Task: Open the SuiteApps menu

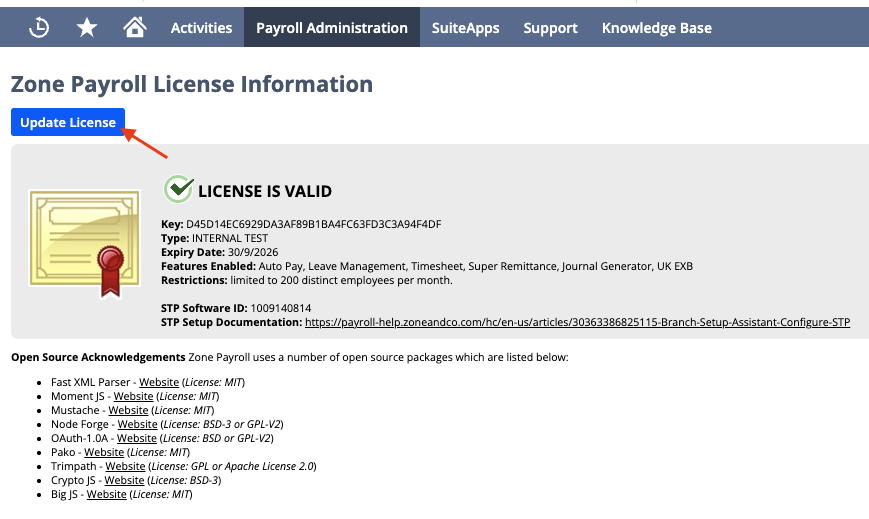Action: coord(466,28)
